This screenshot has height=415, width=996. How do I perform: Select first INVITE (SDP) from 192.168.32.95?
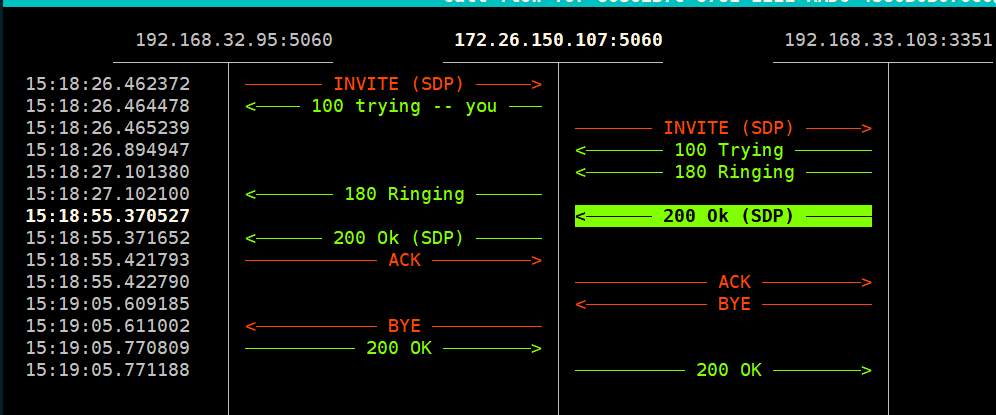pos(398,84)
